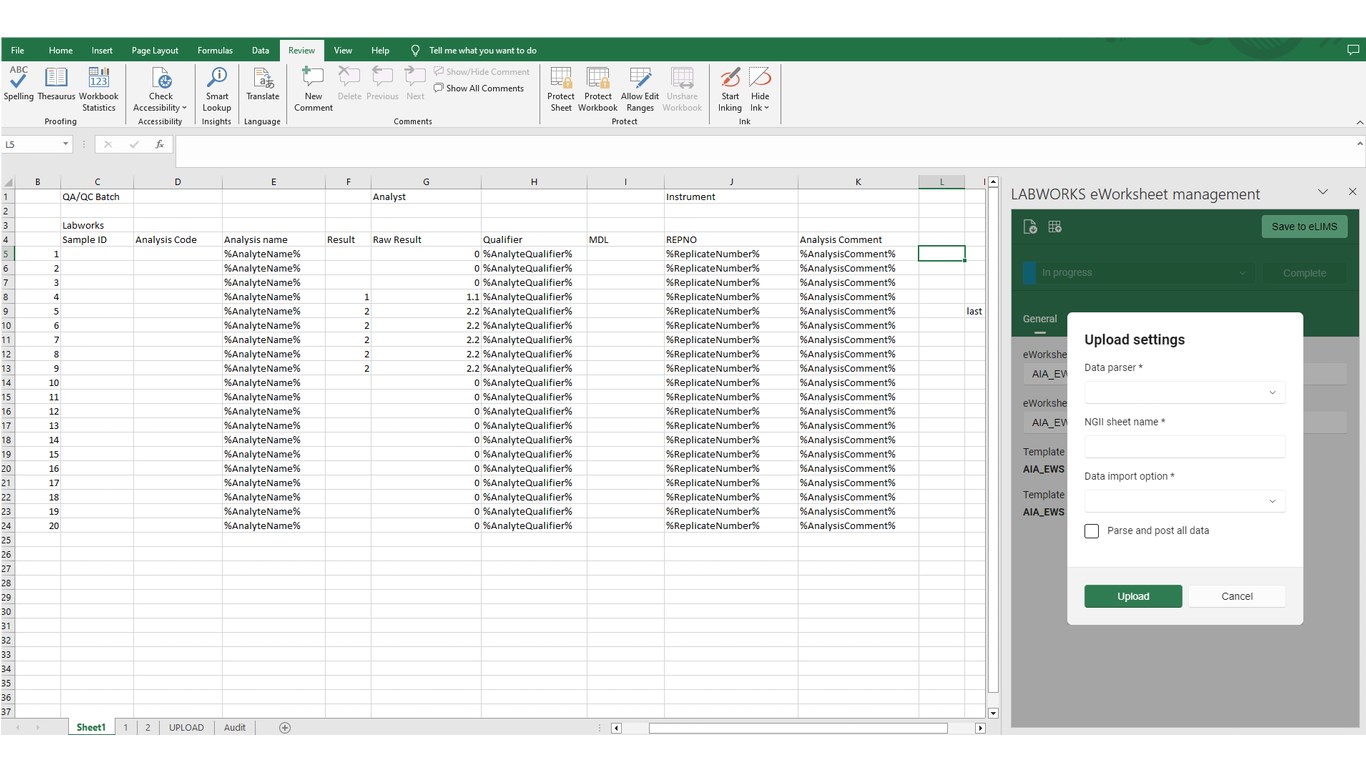The height and width of the screenshot is (768, 1366).
Task: Switch to the UPLOAD sheet tab
Action: tap(186, 728)
